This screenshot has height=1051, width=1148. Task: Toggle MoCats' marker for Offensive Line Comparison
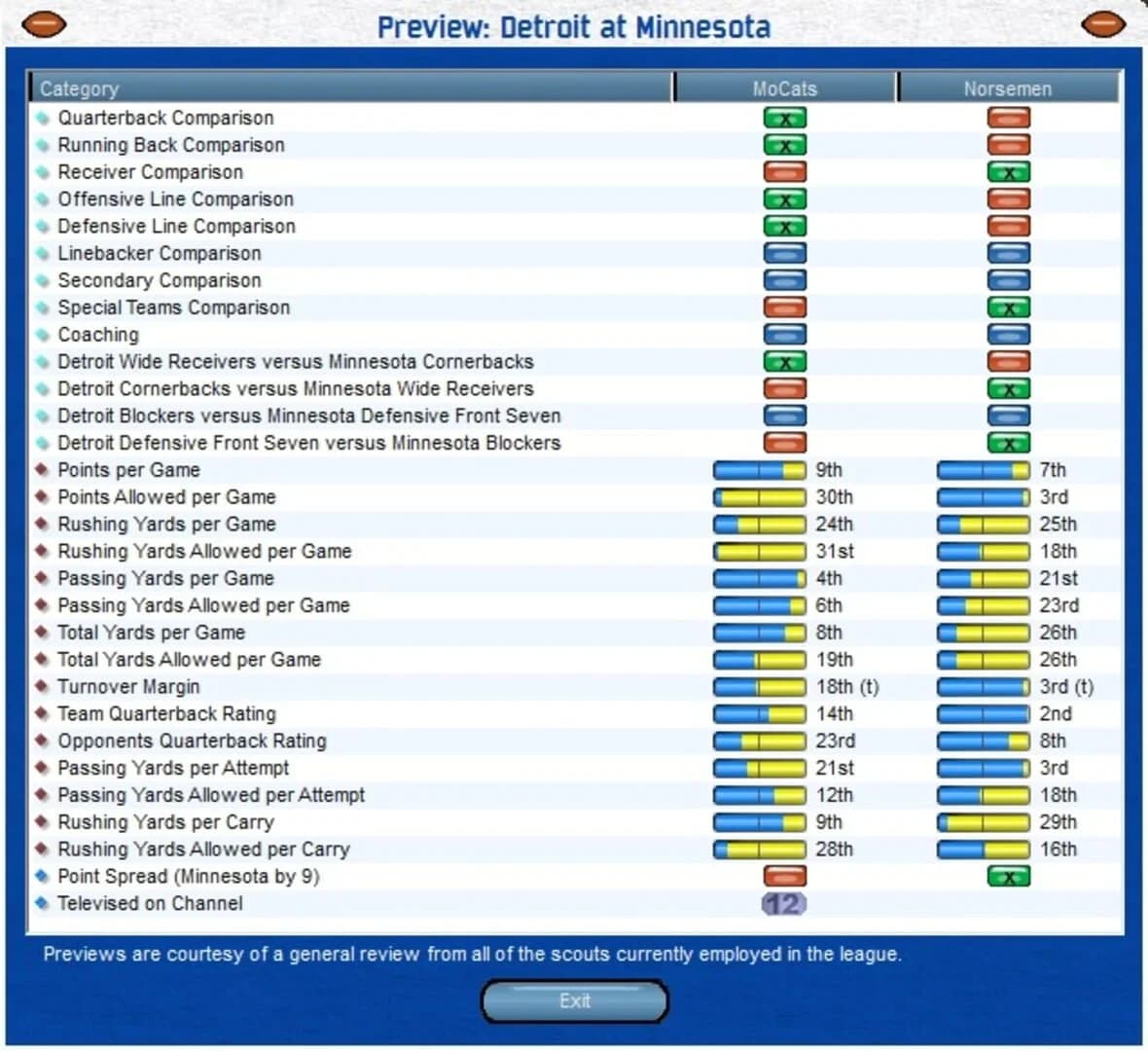coord(785,199)
